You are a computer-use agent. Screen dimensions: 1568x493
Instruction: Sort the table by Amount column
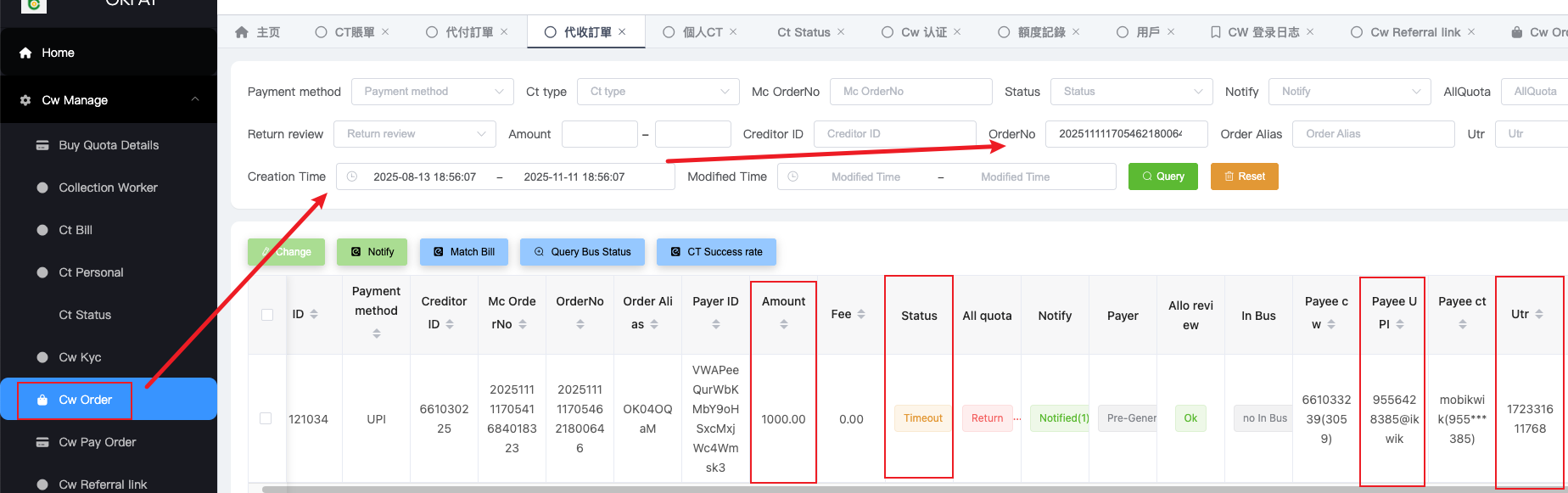click(783, 324)
